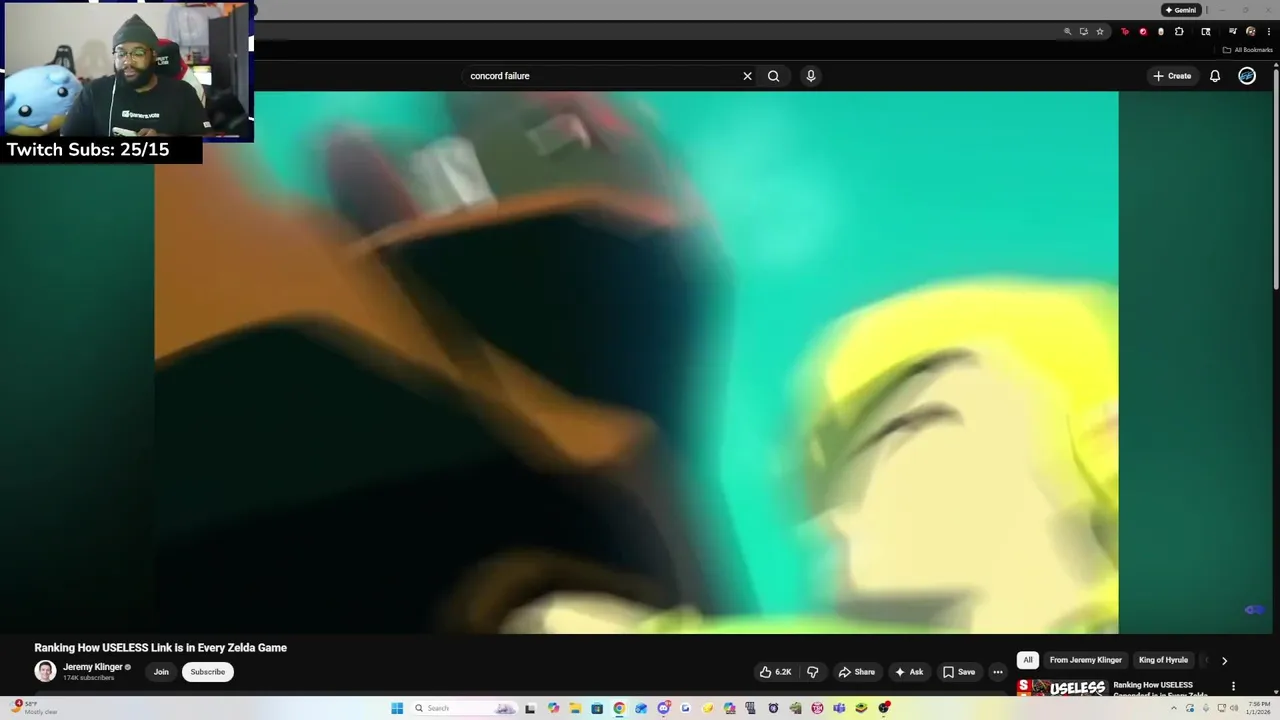The width and height of the screenshot is (1280, 720).
Task: Open Chrome media control icon
Action: point(1232,31)
